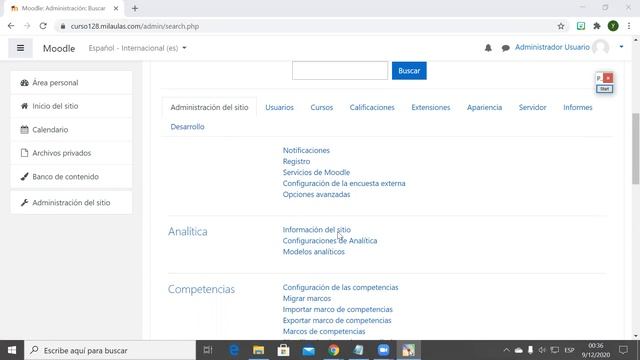Viewport: 640px width, 360px height.
Task: Bookmark this page with star icon
Action: [561, 26]
